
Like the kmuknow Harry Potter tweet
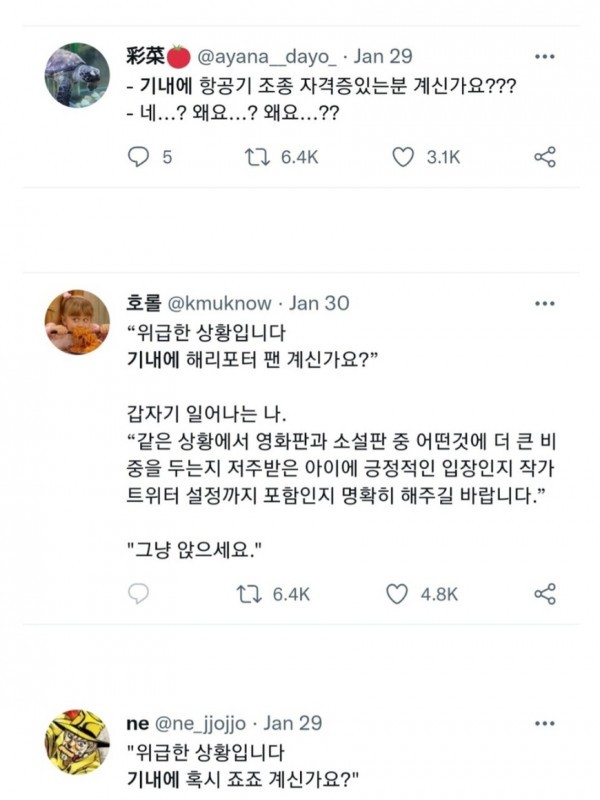click(399, 594)
